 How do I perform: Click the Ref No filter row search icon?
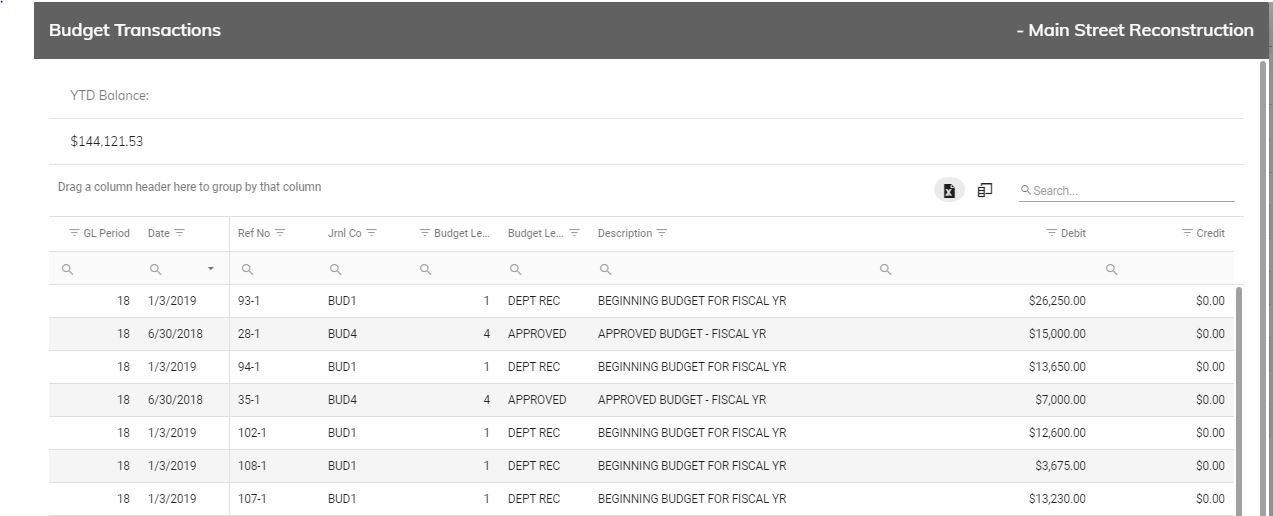[248, 269]
